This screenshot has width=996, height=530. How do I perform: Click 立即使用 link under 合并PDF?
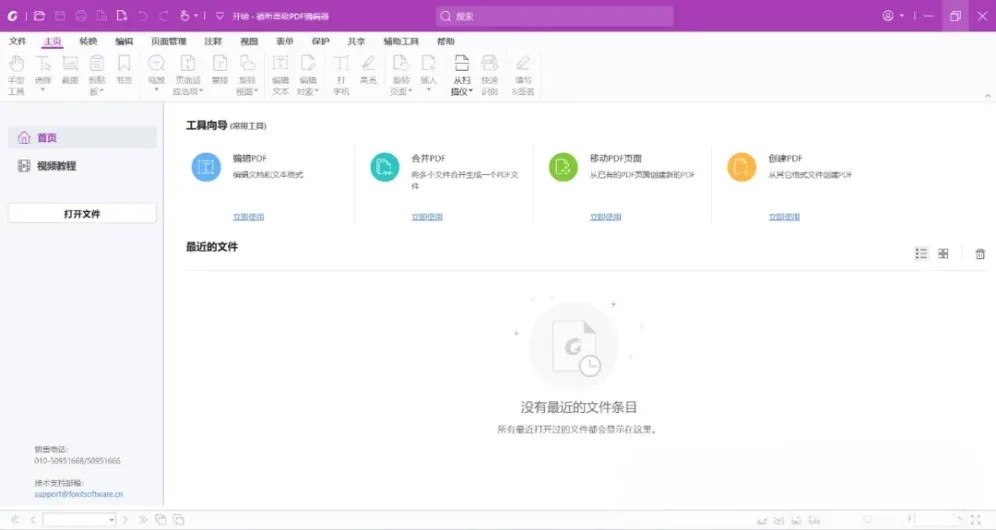pos(427,217)
